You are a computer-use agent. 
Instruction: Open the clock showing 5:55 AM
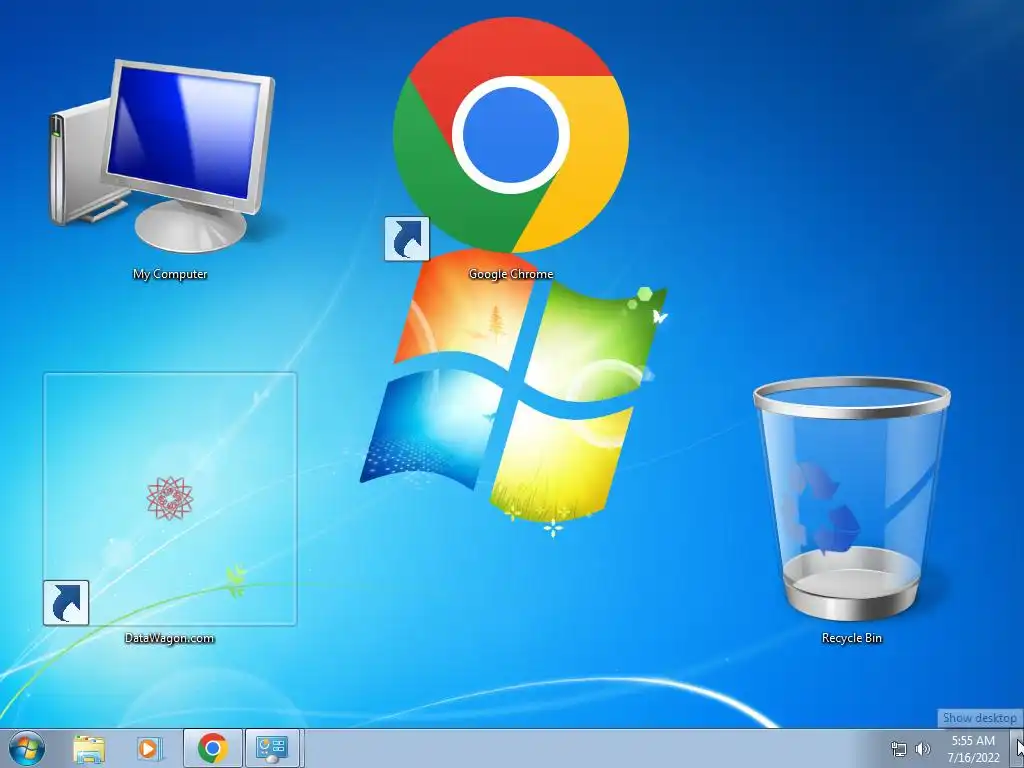point(974,748)
